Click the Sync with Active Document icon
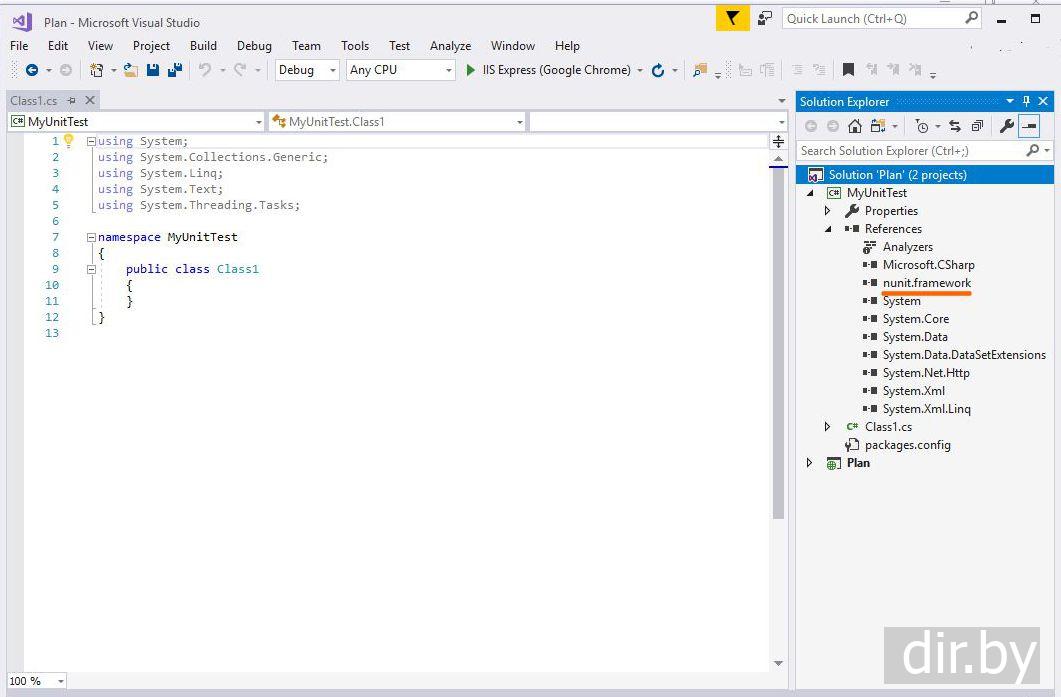Screen dimensions: 1061x697 pyautogui.click(x=955, y=126)
